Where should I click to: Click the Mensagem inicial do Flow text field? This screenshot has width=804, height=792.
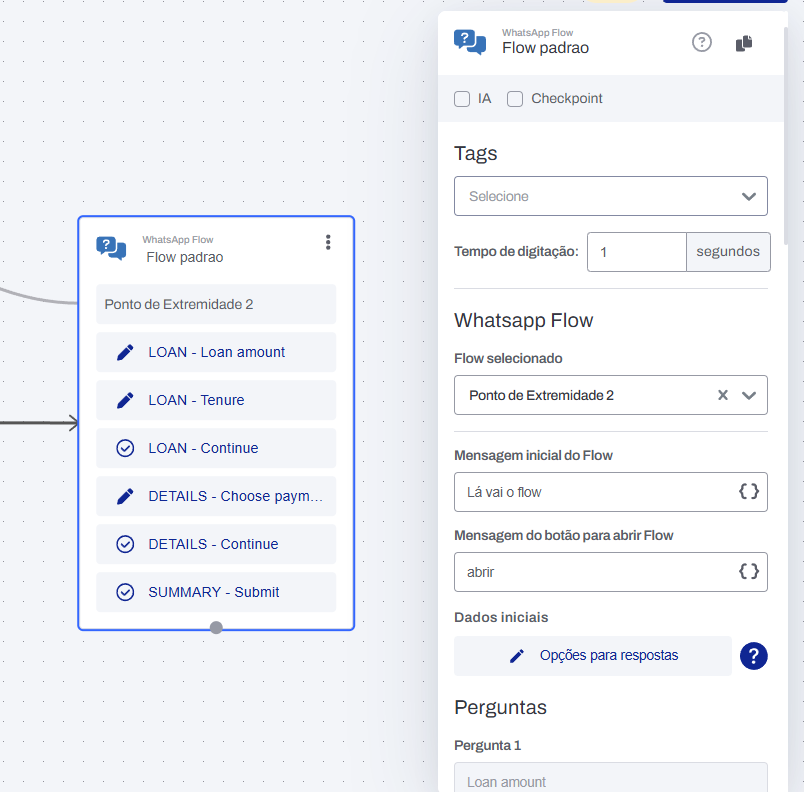595,492
